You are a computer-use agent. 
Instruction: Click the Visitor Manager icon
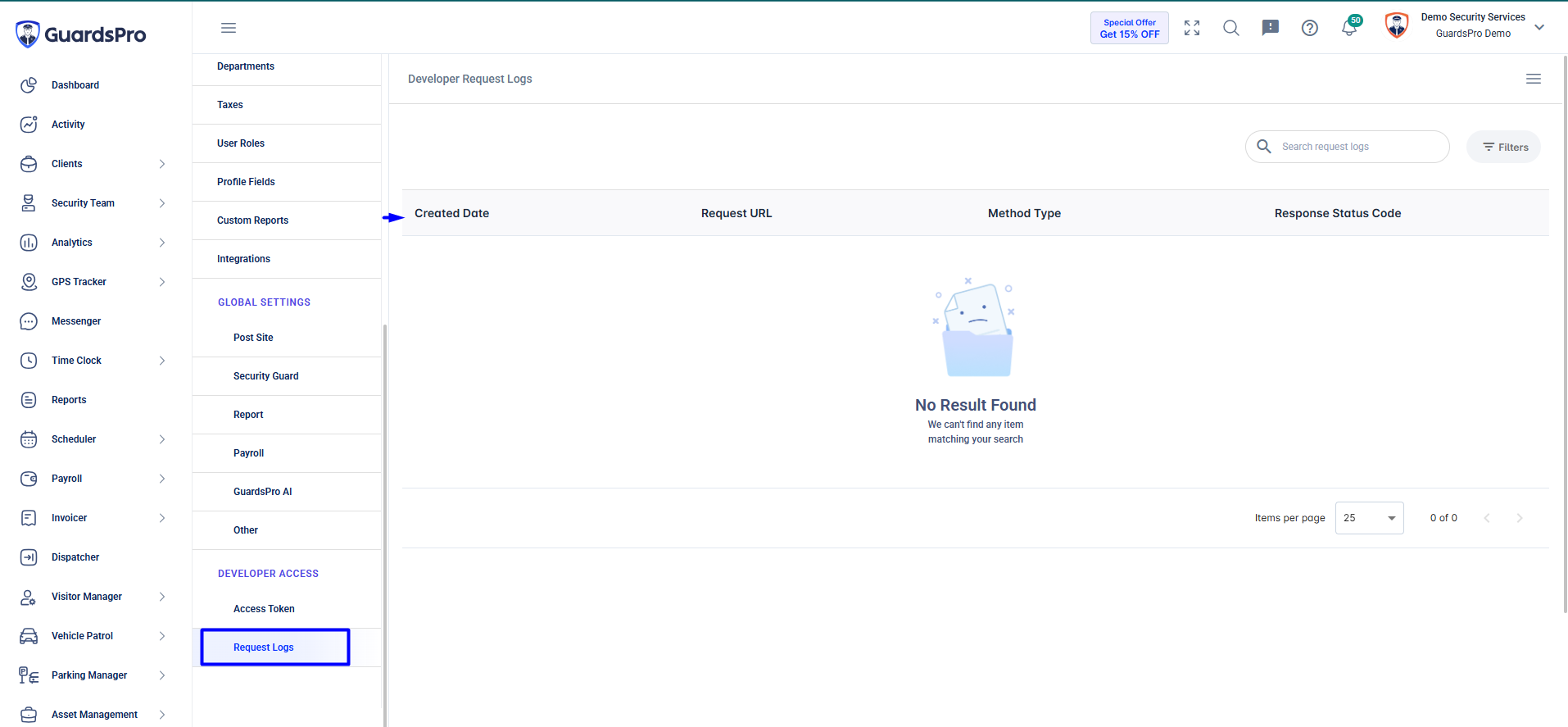29,597
